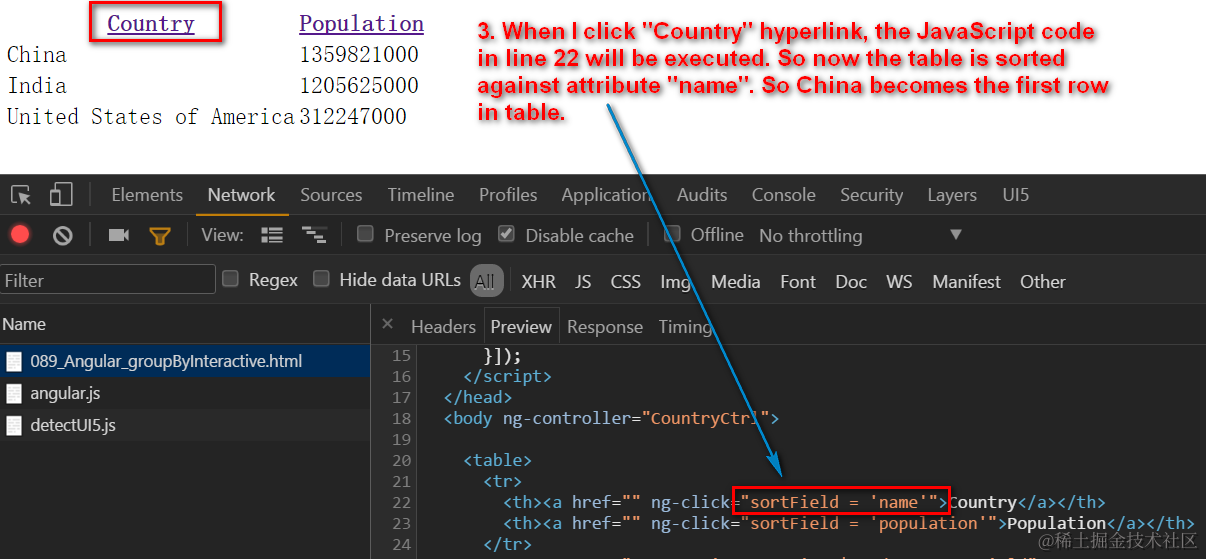
Task: Show the Headers tab of request
Action: click(x=443, y=327)
